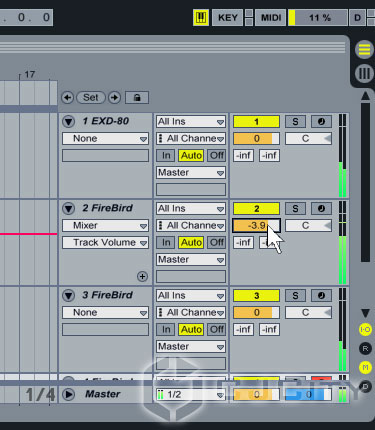Go to previous locator arrow

tap(68, 98)
